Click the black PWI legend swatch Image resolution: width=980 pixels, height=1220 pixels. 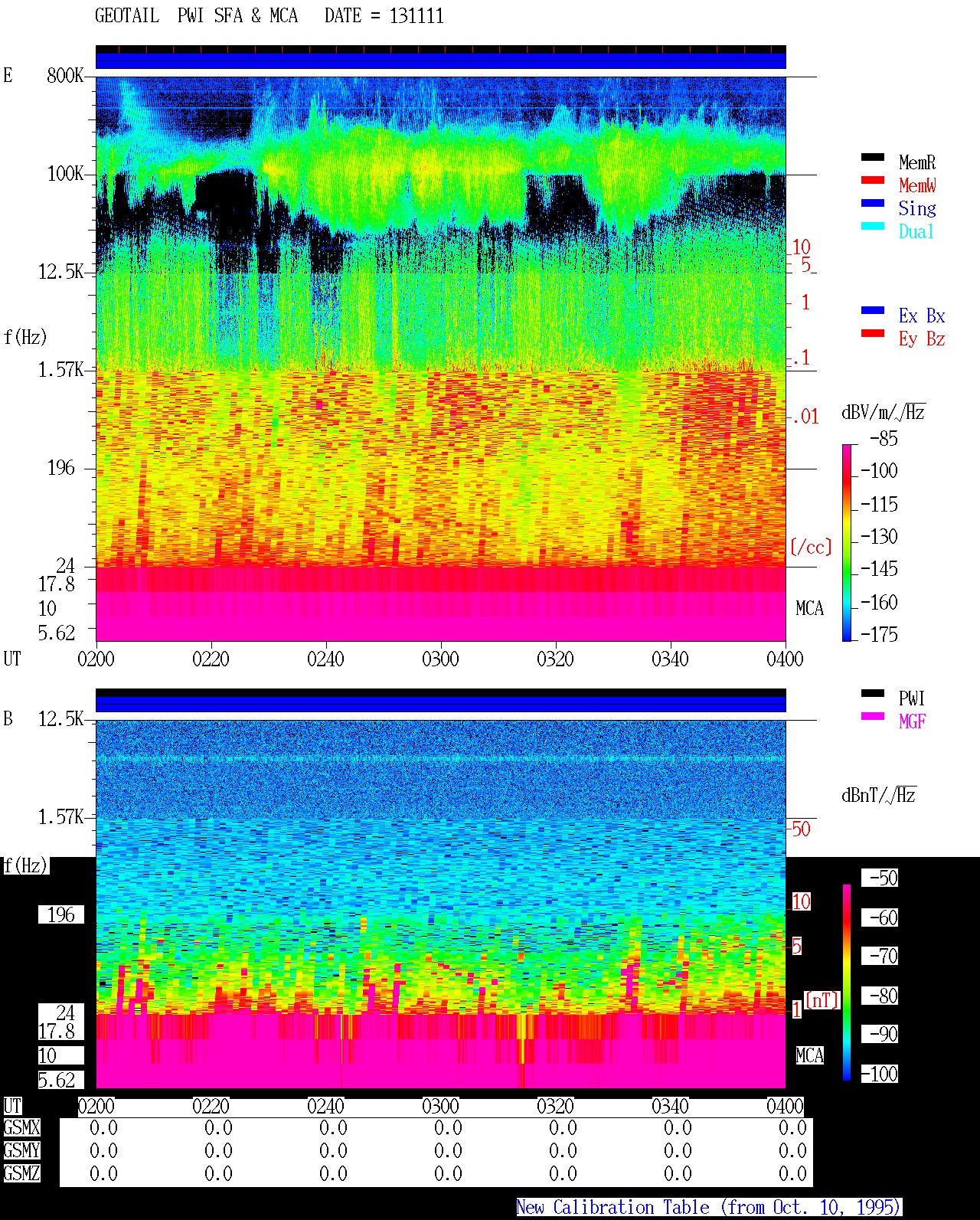(873, 694)
